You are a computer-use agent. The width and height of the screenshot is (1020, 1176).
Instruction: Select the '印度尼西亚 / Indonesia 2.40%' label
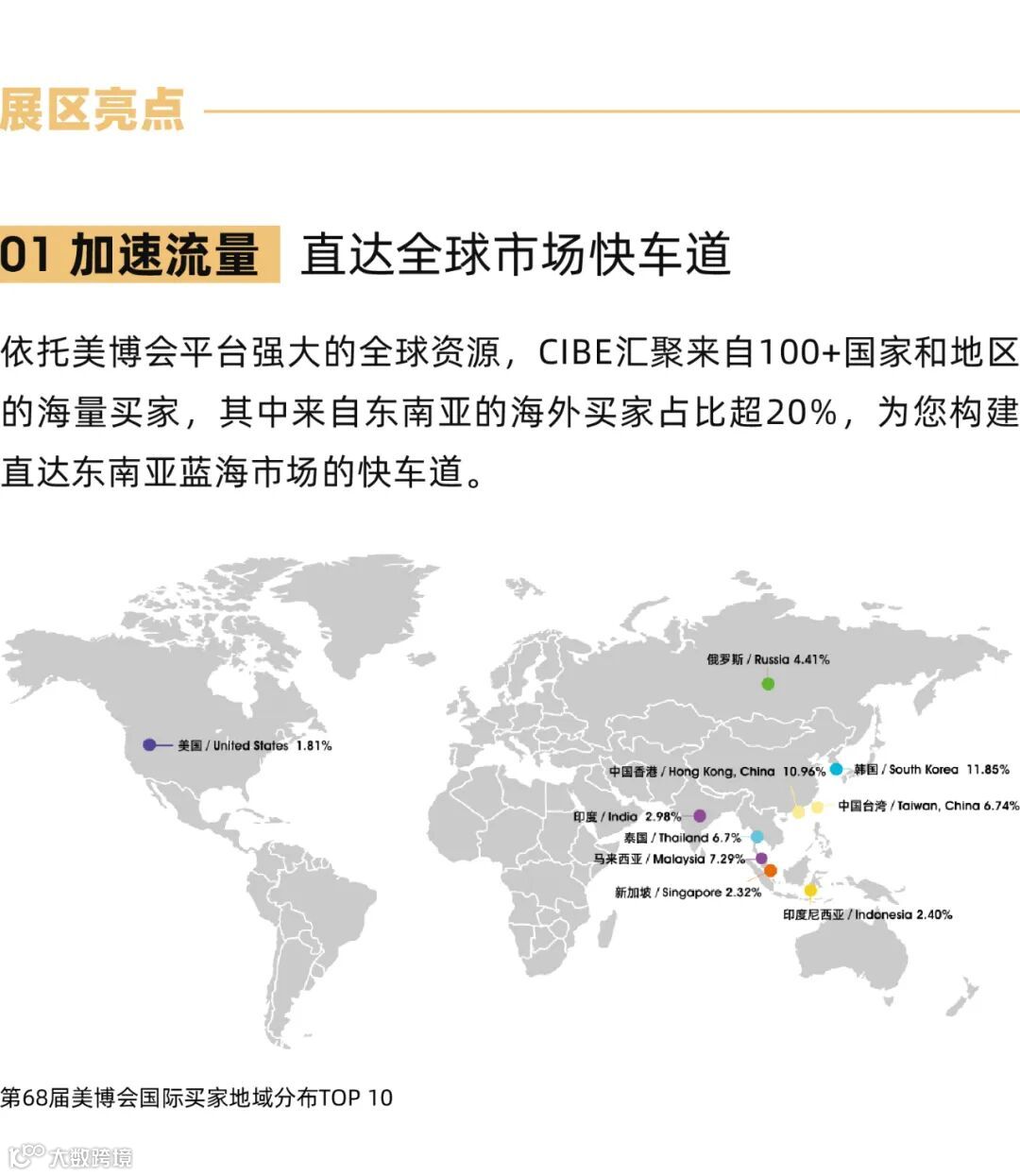[867, 914]
